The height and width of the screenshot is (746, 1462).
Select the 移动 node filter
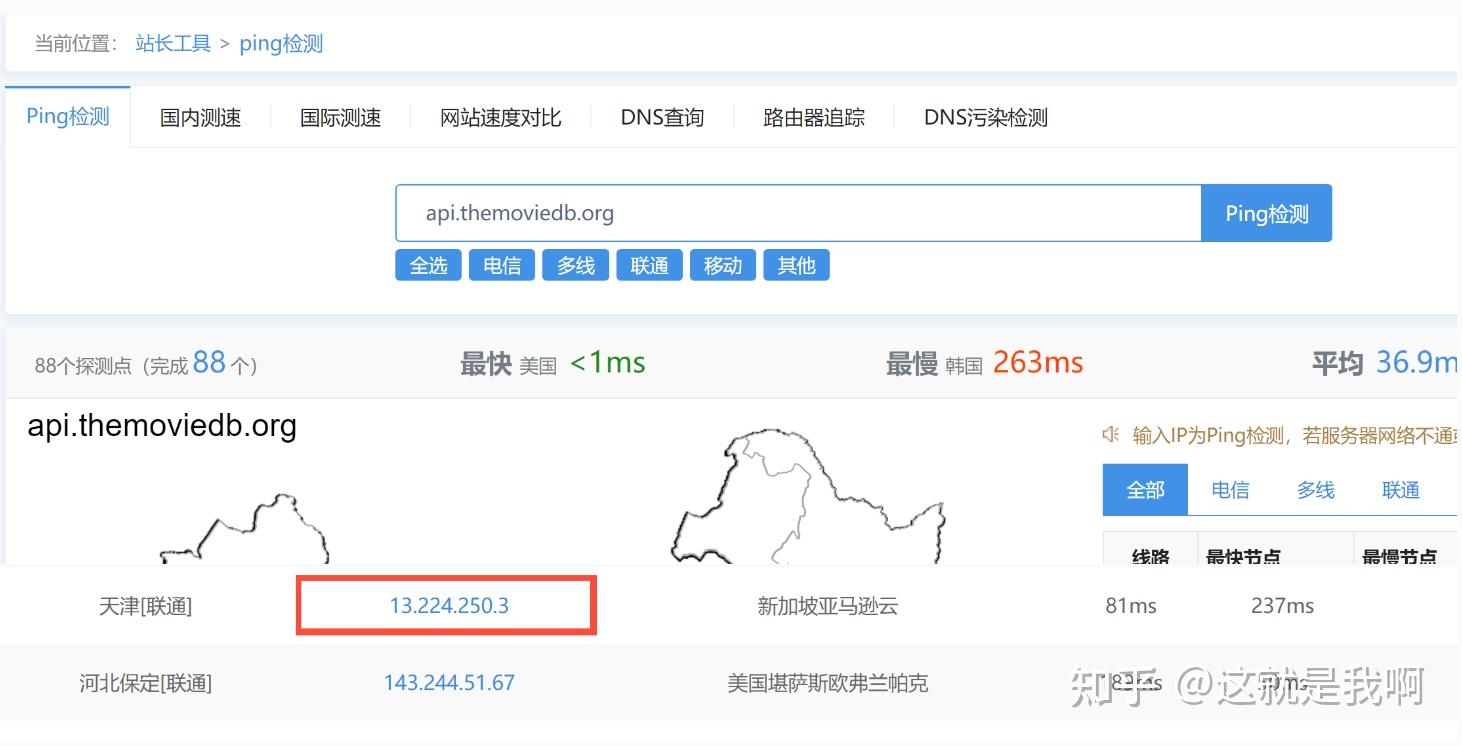(722, 264)
